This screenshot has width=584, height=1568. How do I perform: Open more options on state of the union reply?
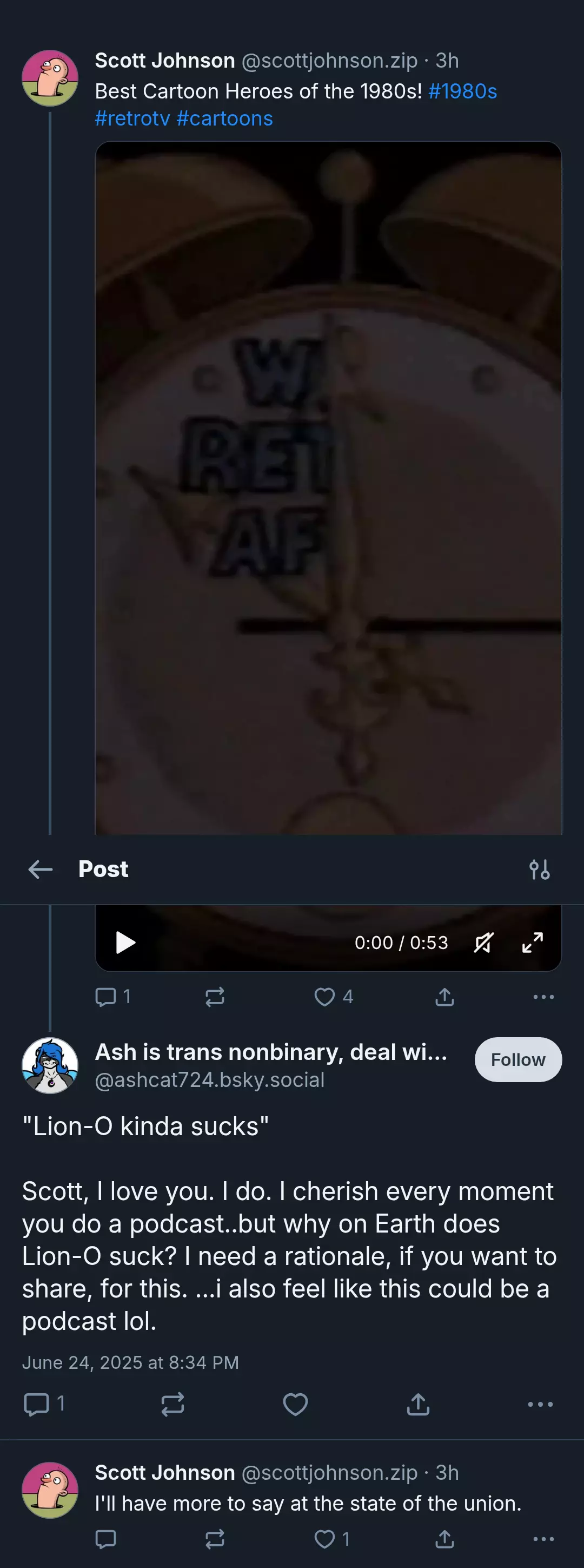point(543,1539)
